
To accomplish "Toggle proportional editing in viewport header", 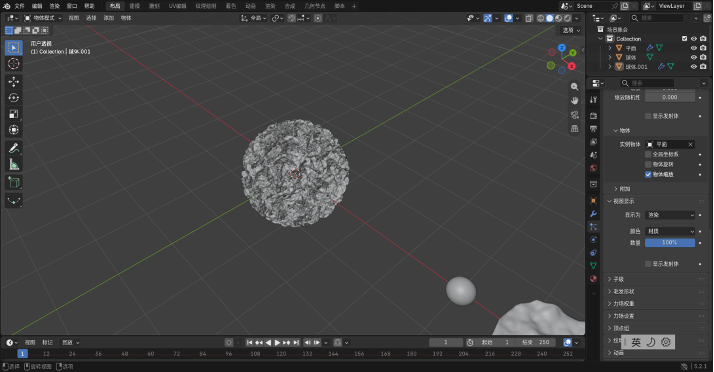I will (x=318, y=18).
